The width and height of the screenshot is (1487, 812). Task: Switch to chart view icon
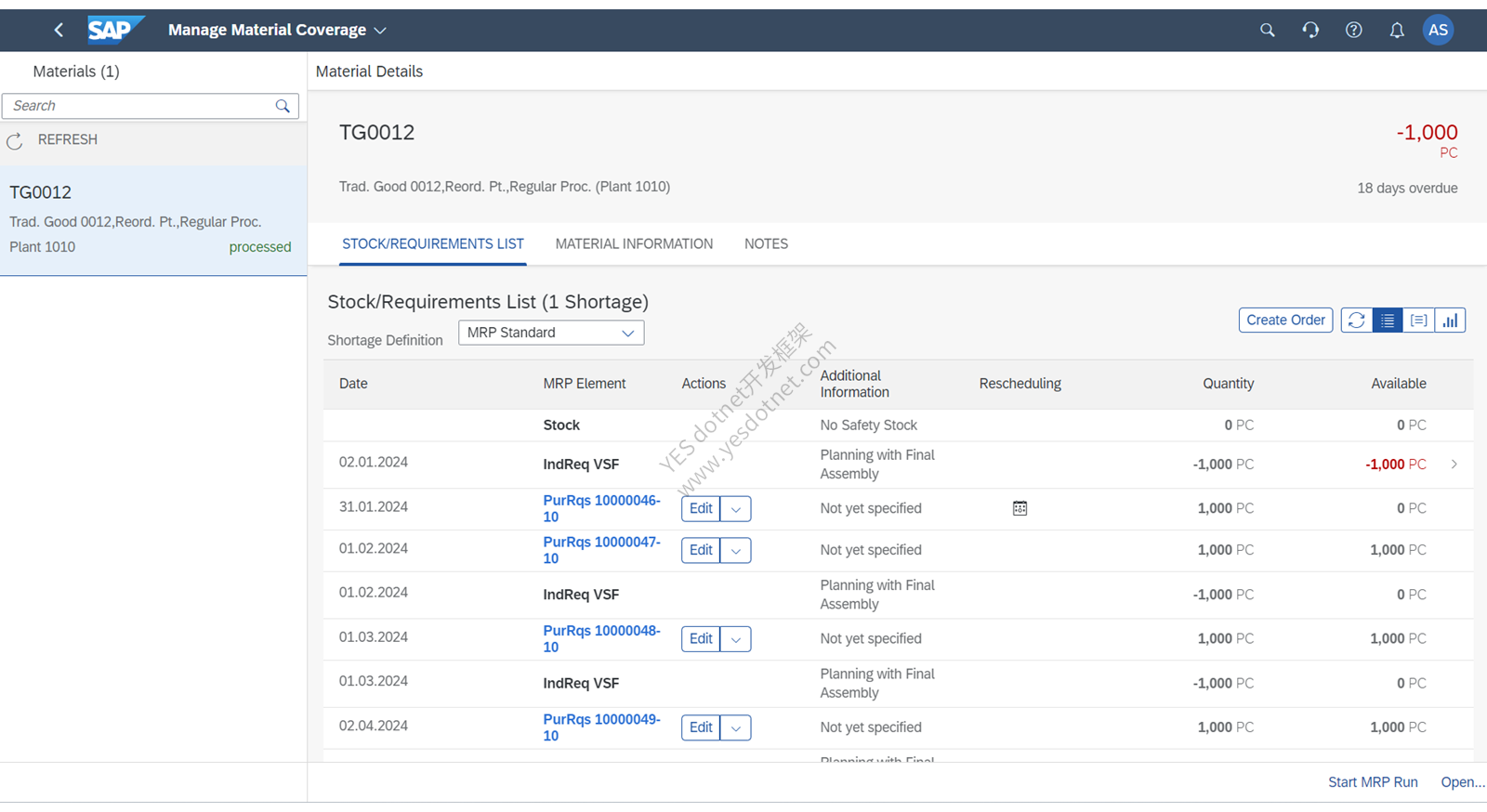click(x=1450, y=321)
